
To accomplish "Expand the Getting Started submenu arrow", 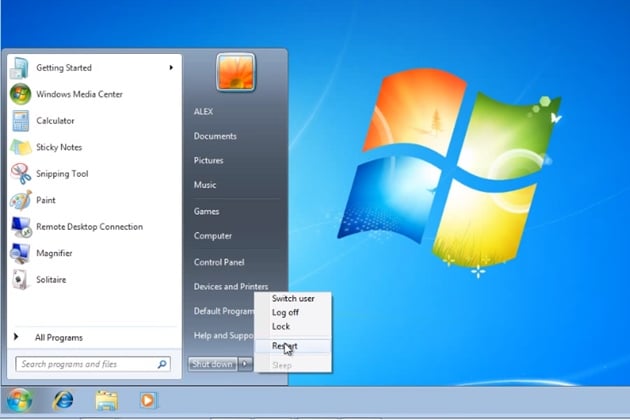I will click(171, 68).
